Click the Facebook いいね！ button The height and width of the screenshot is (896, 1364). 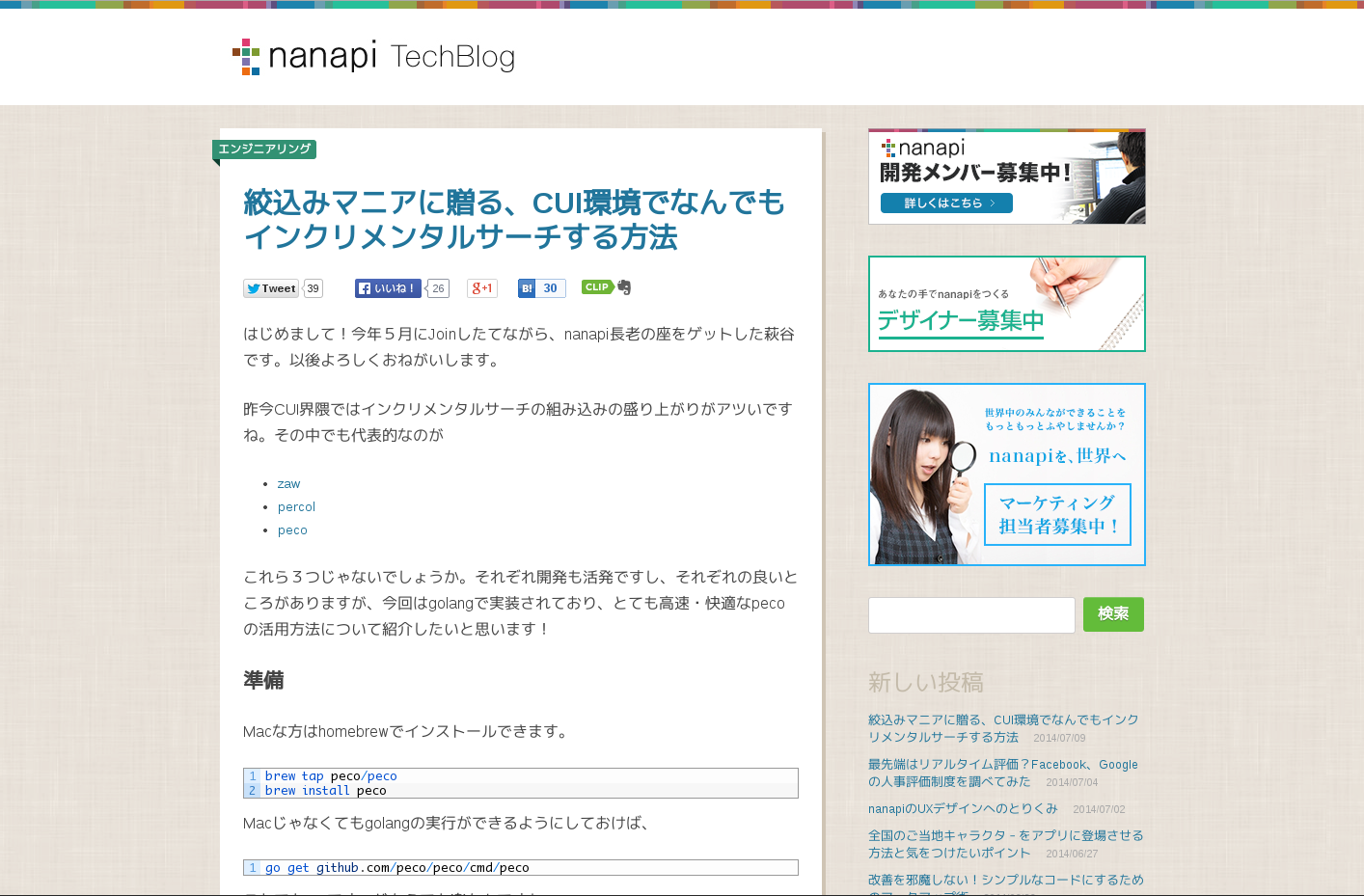[x=388, y=288]
